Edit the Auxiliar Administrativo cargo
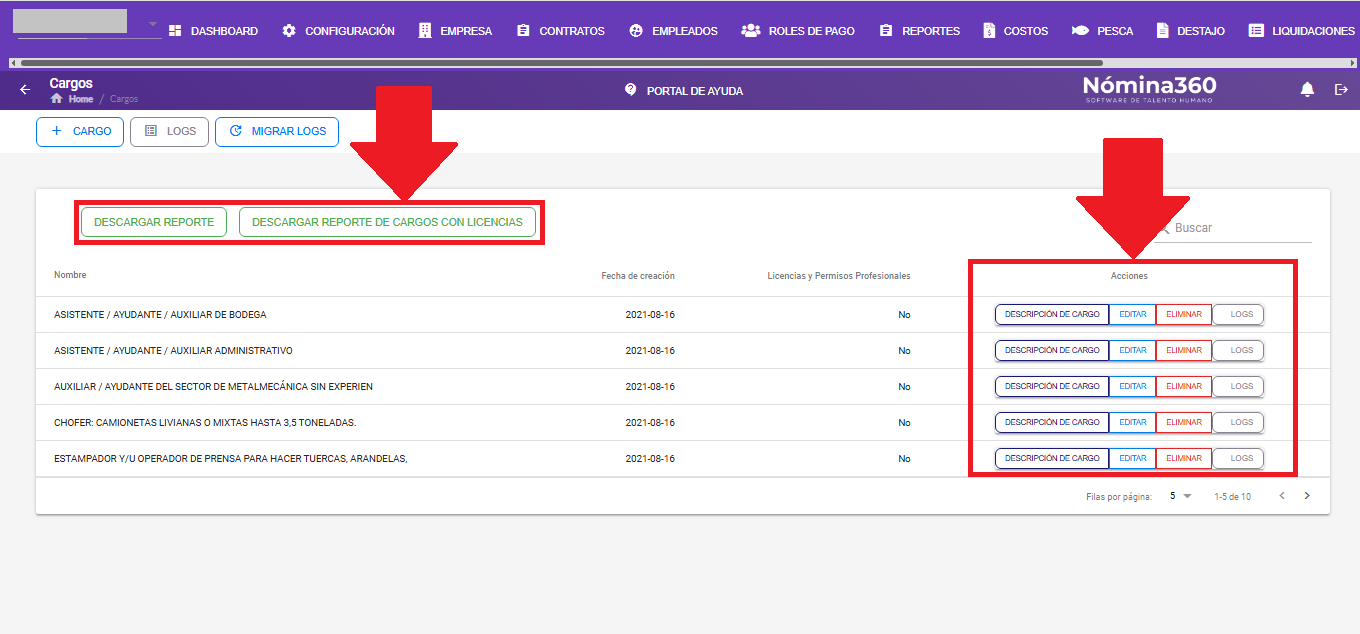1360x634 pixels. (1133, 351)
